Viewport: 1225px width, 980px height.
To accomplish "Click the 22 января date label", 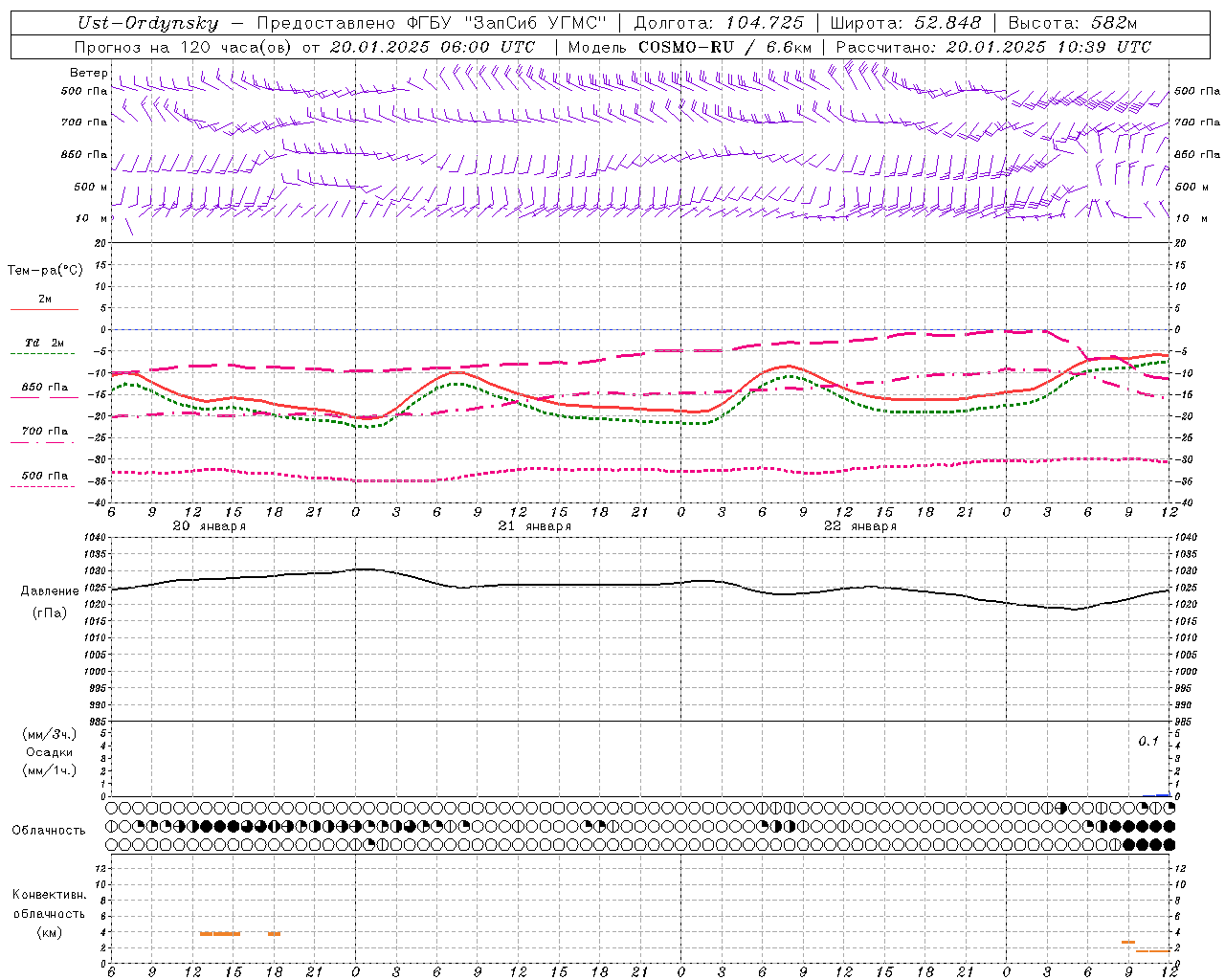I will tap(859, 526).
